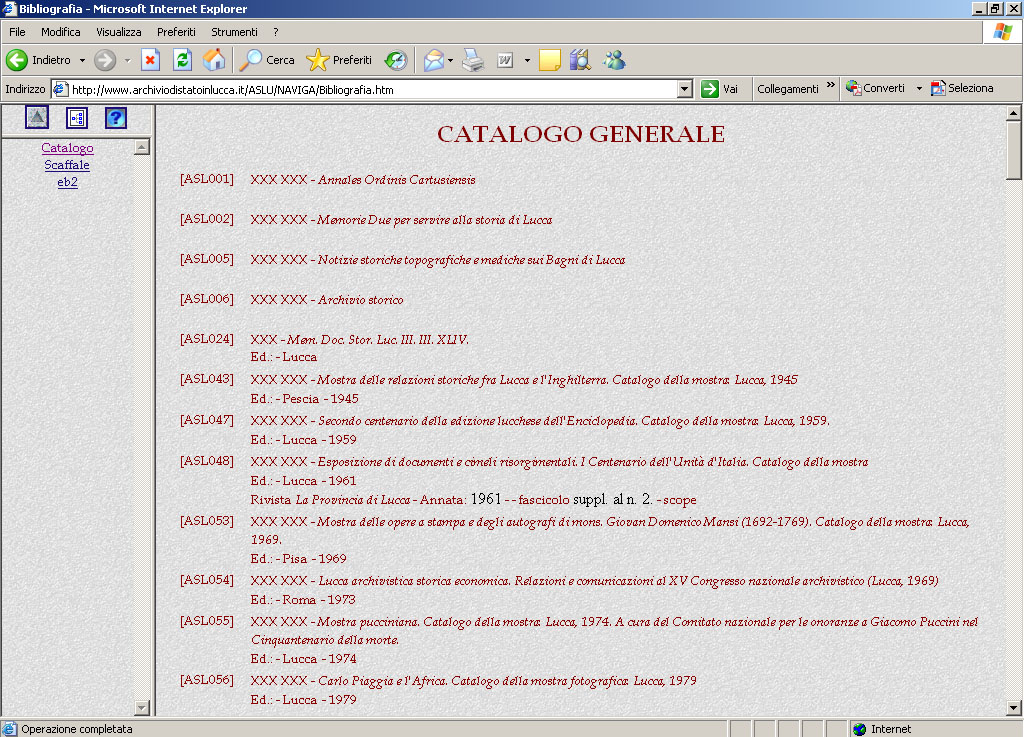This screenshot has width=1024, height=737.
Task: Open the Indietro back history dropdown arrow
Action: 82,60
